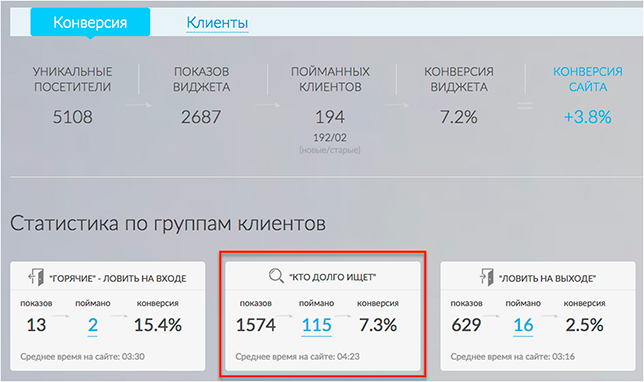The height and width of the screenshot is (382, 644).
Task: Click the 1574 impressions count
Action: pos(255,325)
